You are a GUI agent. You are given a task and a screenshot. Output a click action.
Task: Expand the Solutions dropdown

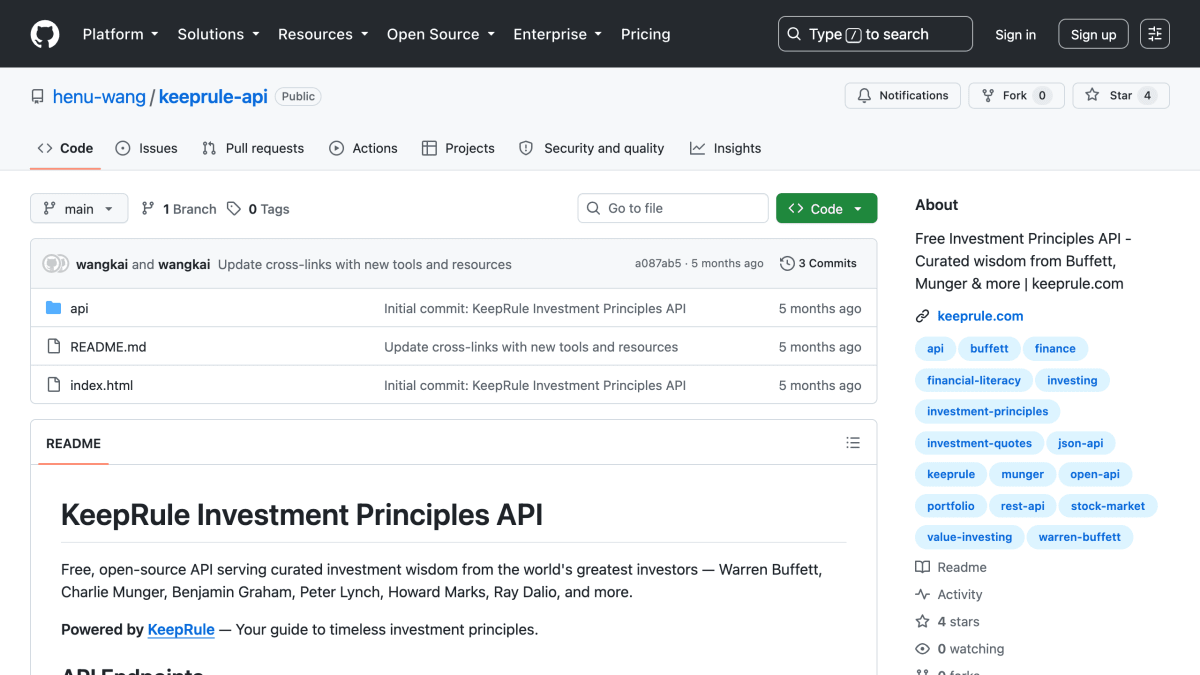point(218,34)
